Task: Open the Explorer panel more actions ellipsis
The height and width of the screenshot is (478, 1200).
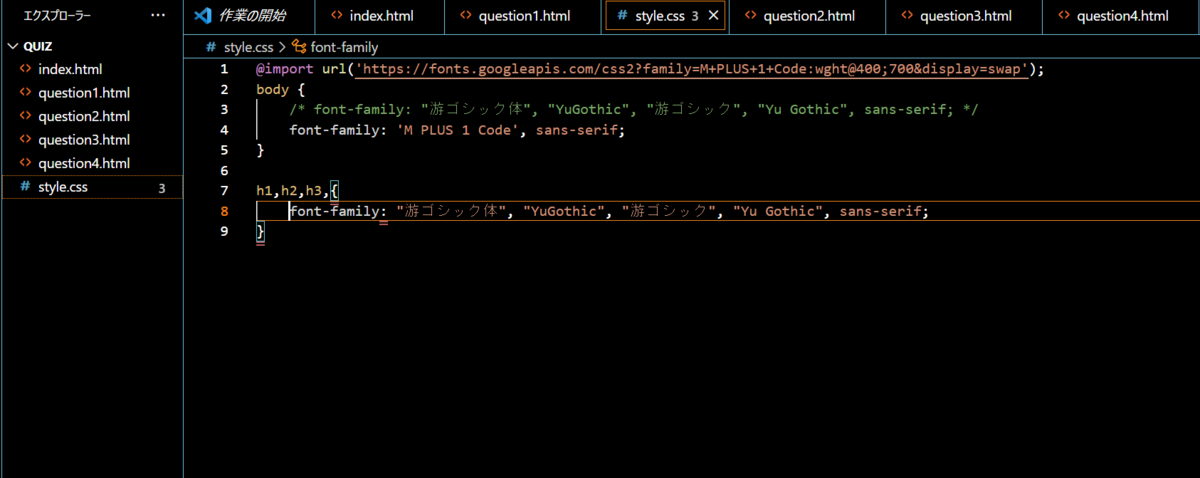Action: pyautogui.click(x=158, y=16)
